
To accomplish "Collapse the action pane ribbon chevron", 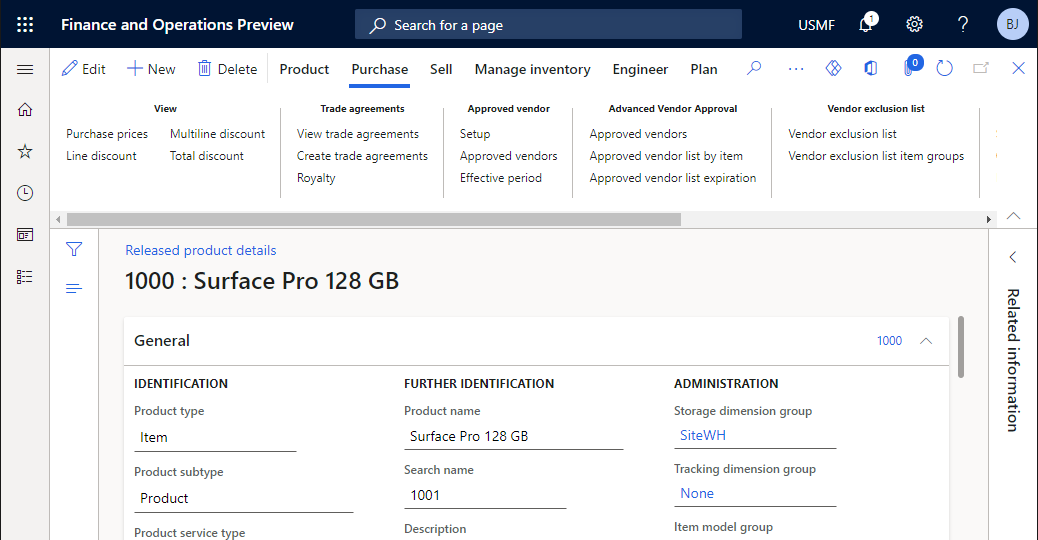I will point(1014,216).
